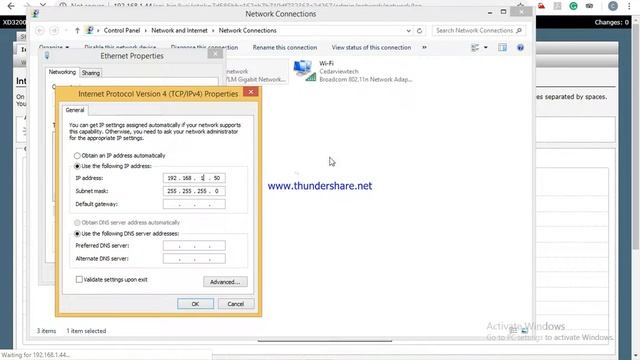Switch to the Sharing tab in Ethernet Properties

(91, 73)
